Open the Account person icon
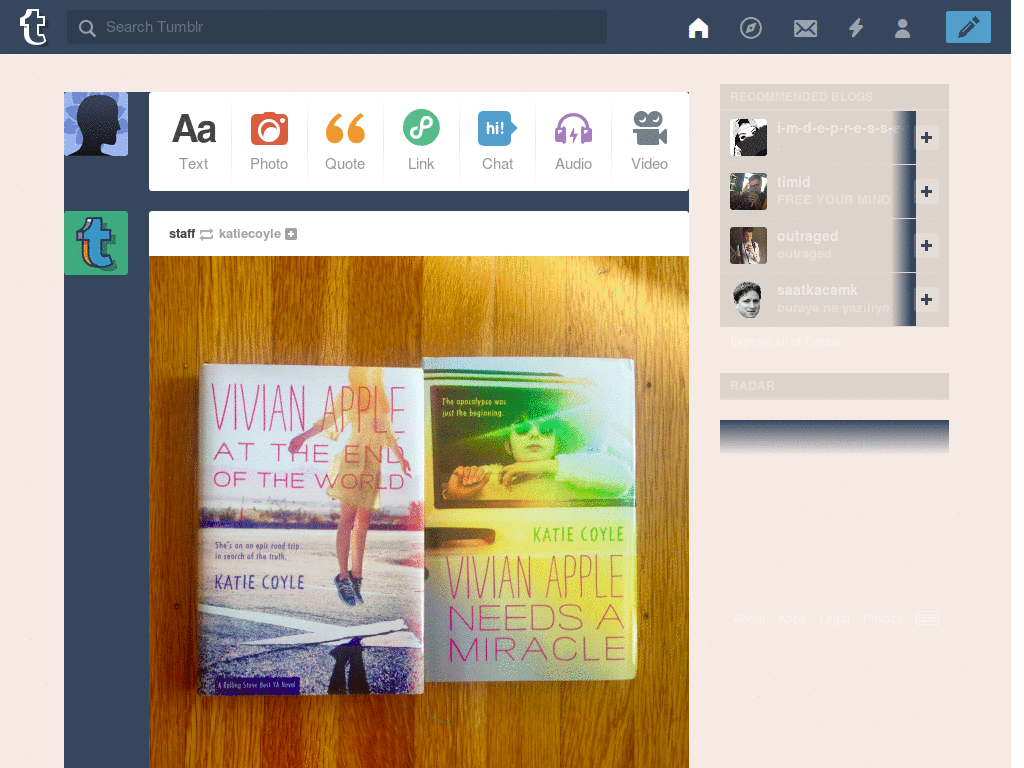The width and height of the screenshot is (1024, 768). click(x=902, y=27)
